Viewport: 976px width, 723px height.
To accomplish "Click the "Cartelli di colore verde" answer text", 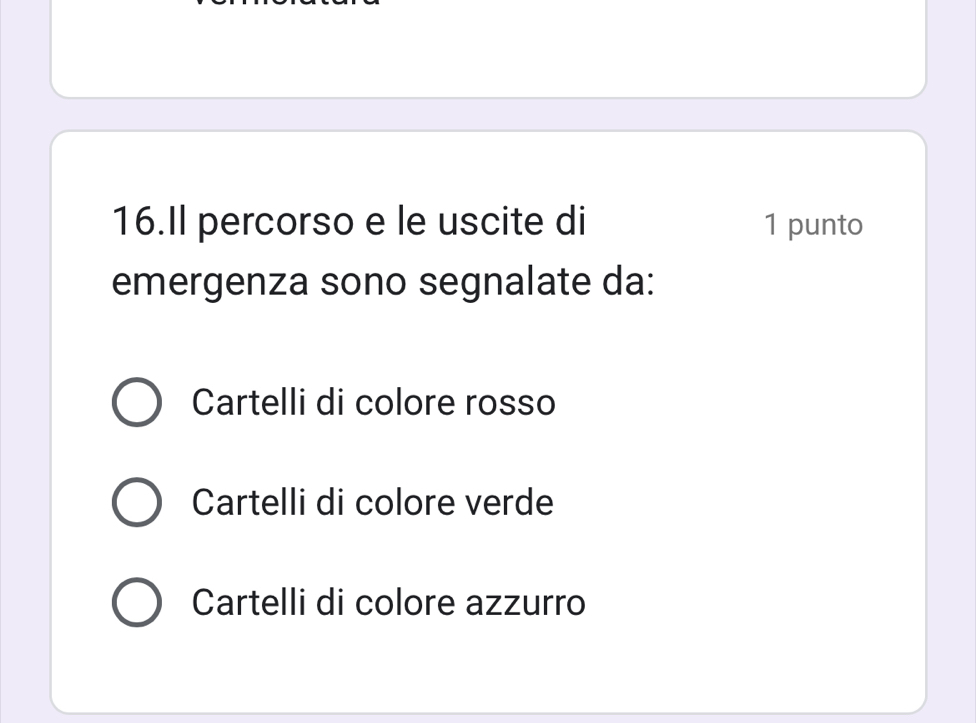I will pyautogui.click(x=372, y=502).
